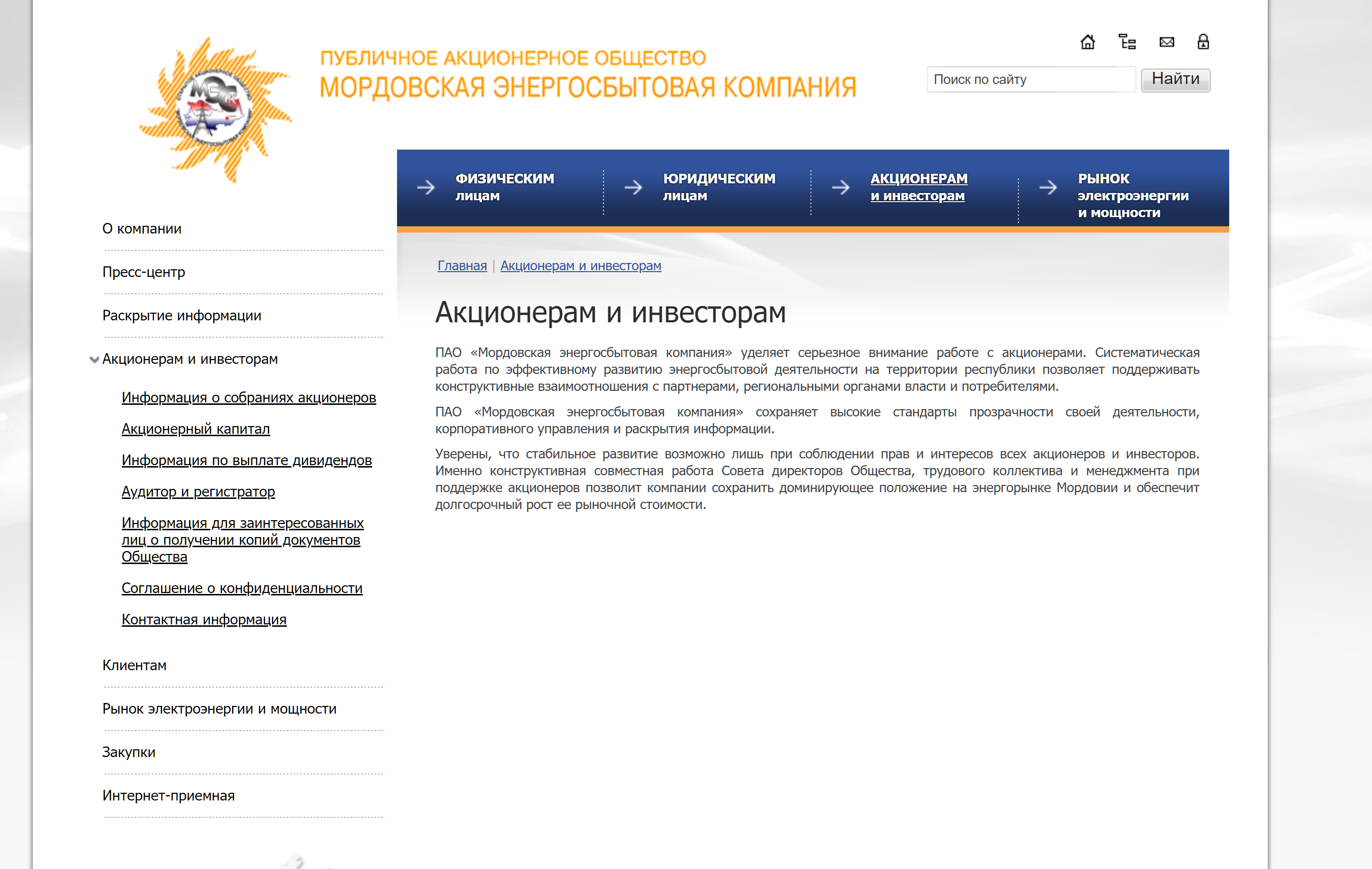Select Юридическим лицам navigation tab

pyautogui.click(x=718, y=187)
